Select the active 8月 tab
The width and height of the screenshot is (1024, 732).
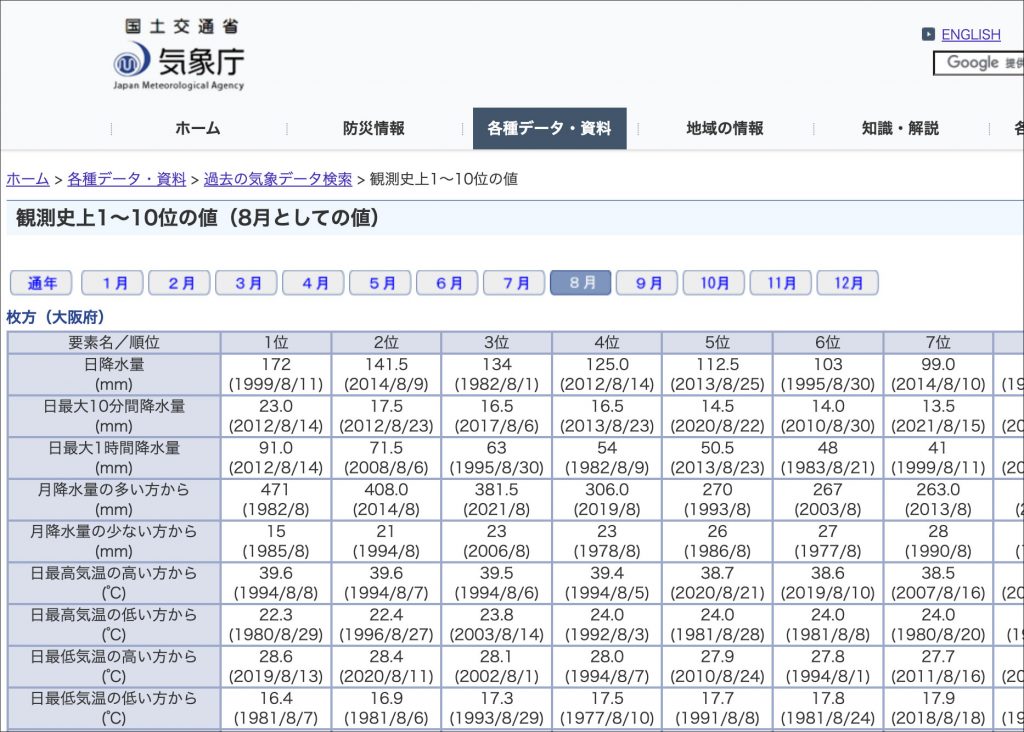(x=581, y=283)
